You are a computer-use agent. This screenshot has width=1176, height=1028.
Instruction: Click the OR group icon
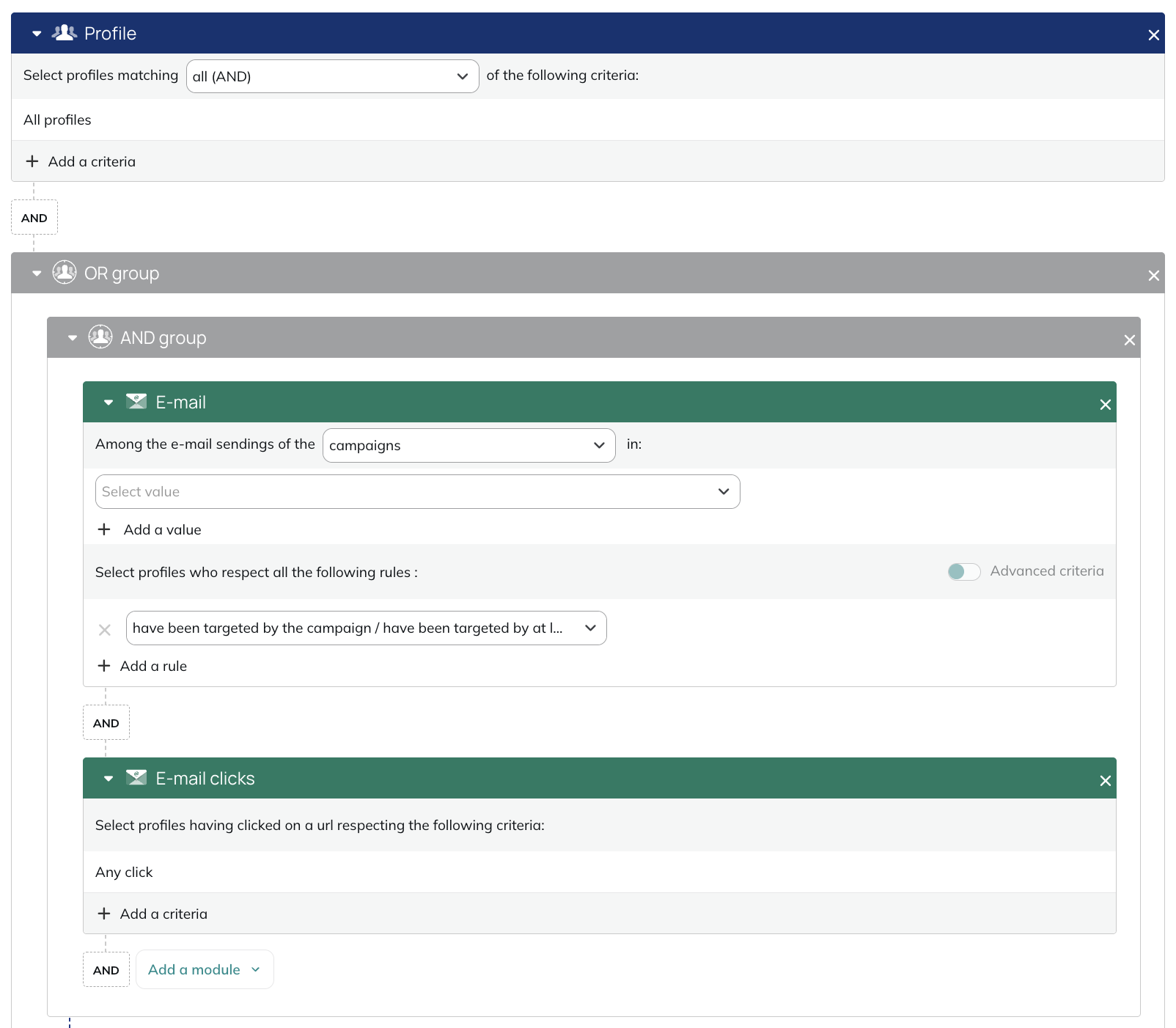[x=65, y=272]
